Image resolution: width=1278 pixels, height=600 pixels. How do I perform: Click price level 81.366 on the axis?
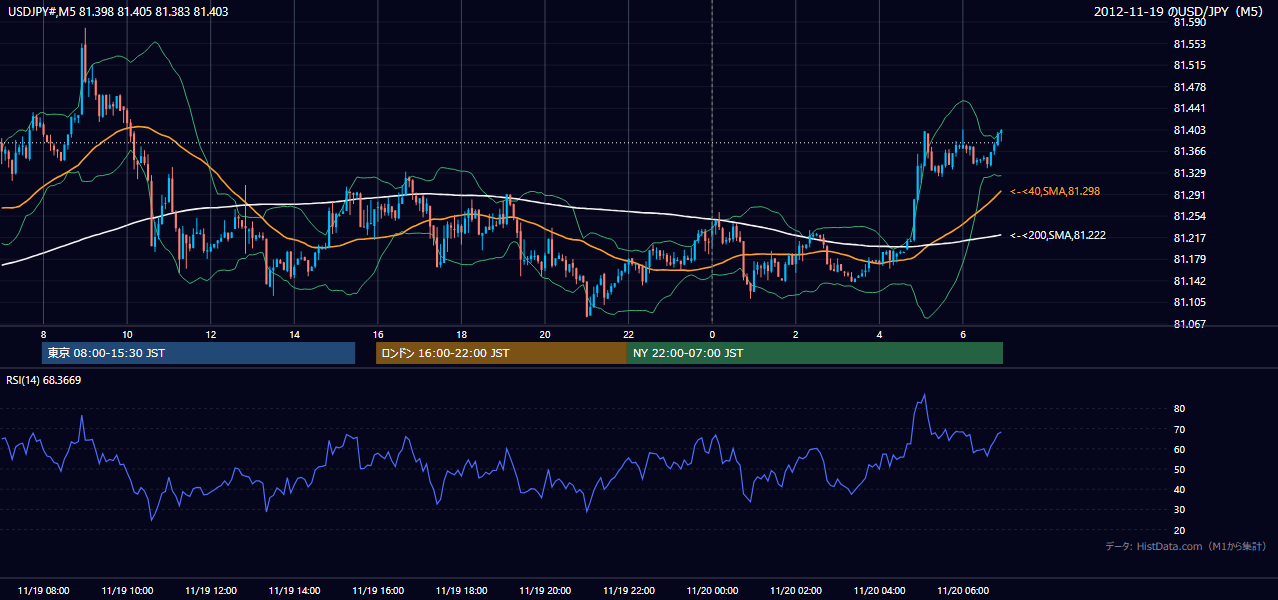[1188, 151]
